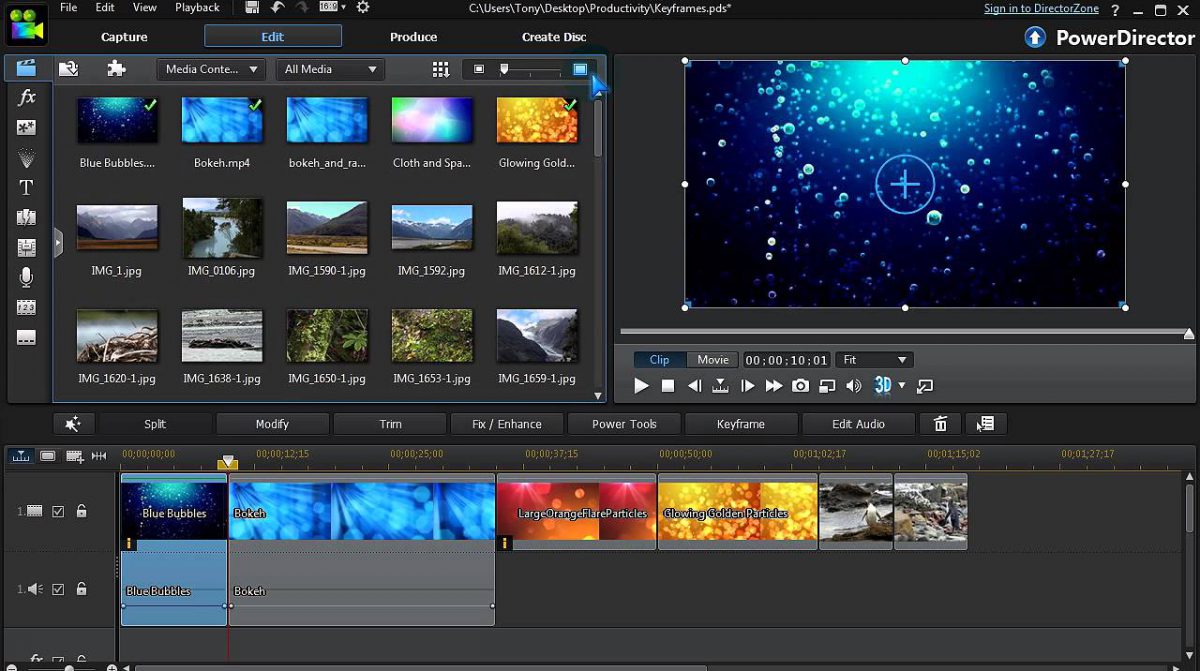
Task: Open the voice-over Microphone room
Action: click(x=26, y=278)
